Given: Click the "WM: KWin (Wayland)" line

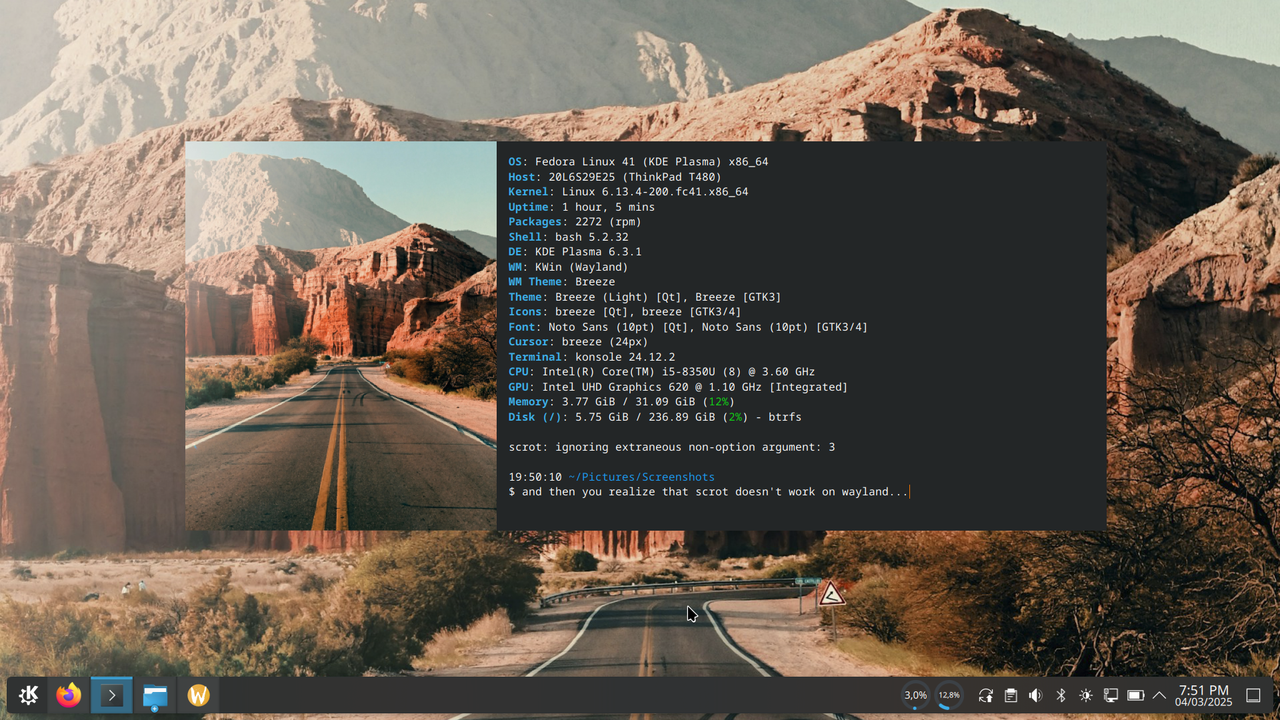Looking at the screenshot, I should coord(568,267).
